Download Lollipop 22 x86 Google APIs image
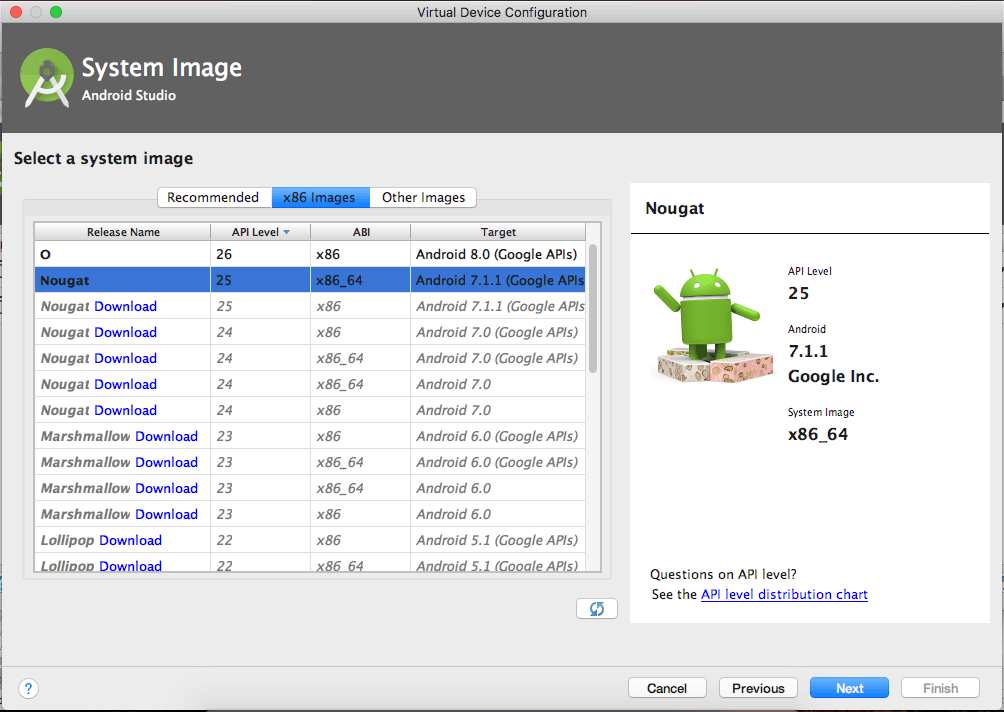This screenshot has height=712, width=1004. [x=131, y=540]
